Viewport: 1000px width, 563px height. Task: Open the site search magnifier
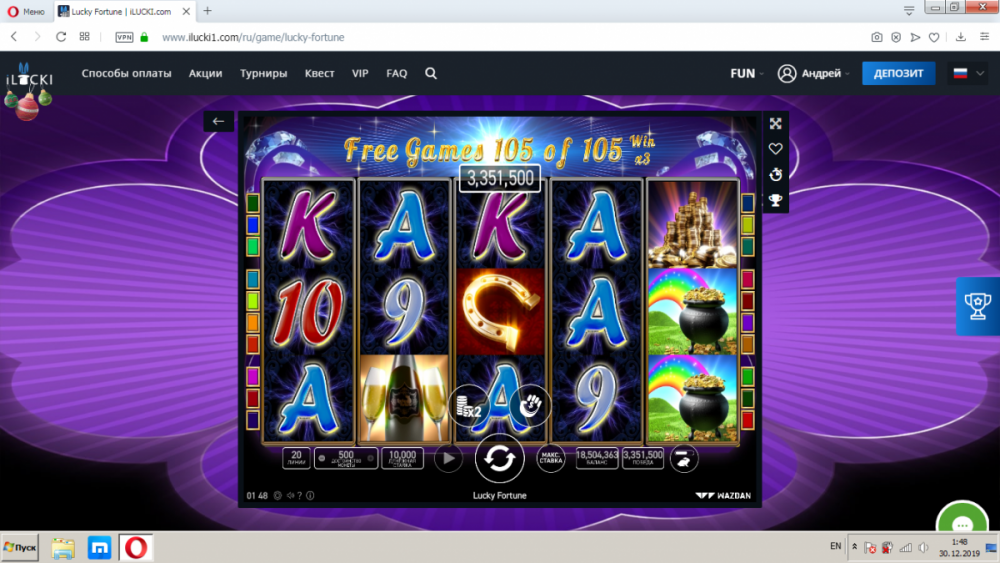click(431, 73)
